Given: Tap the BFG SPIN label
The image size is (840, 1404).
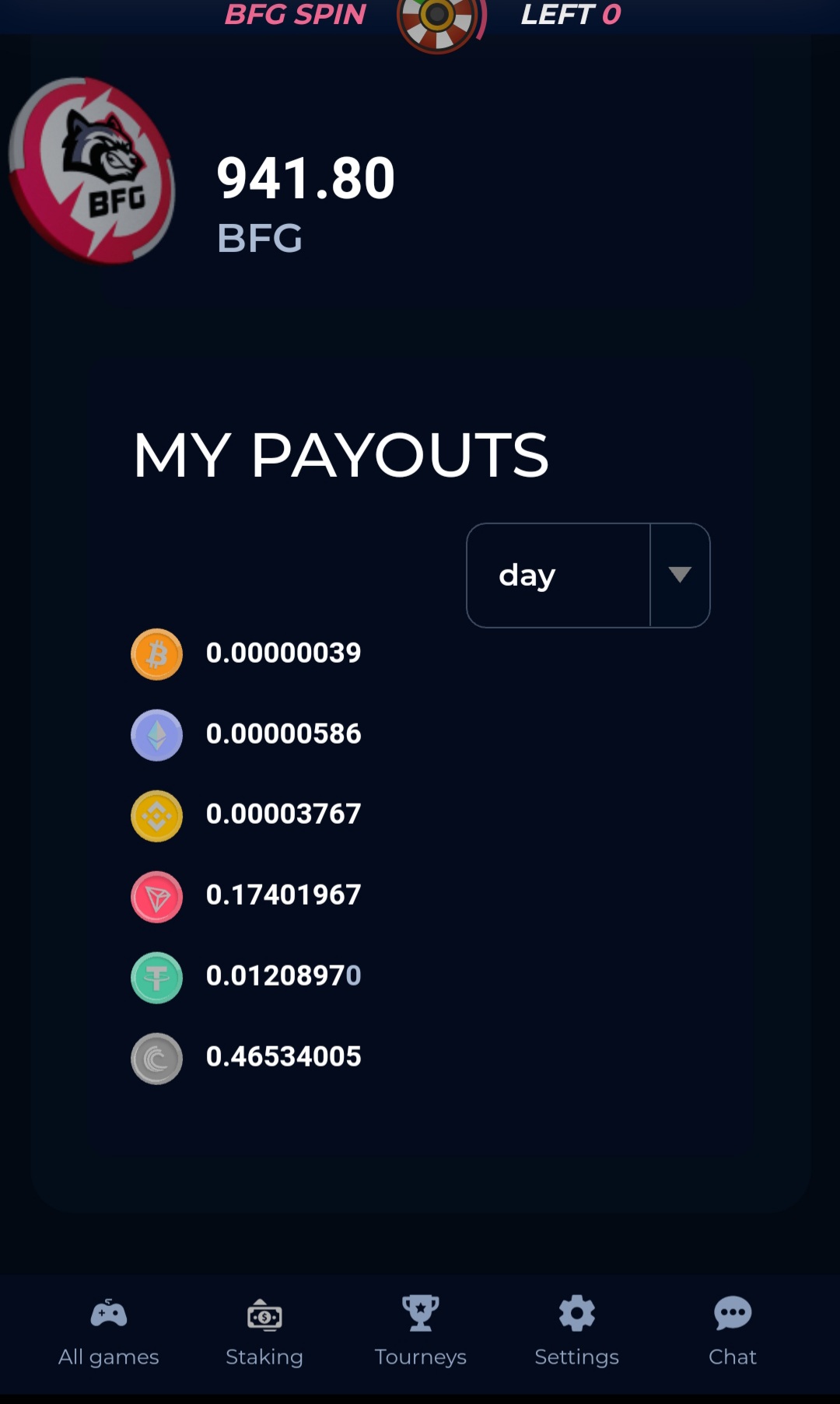Looking at the screenshot, I should tap(296, 14).
